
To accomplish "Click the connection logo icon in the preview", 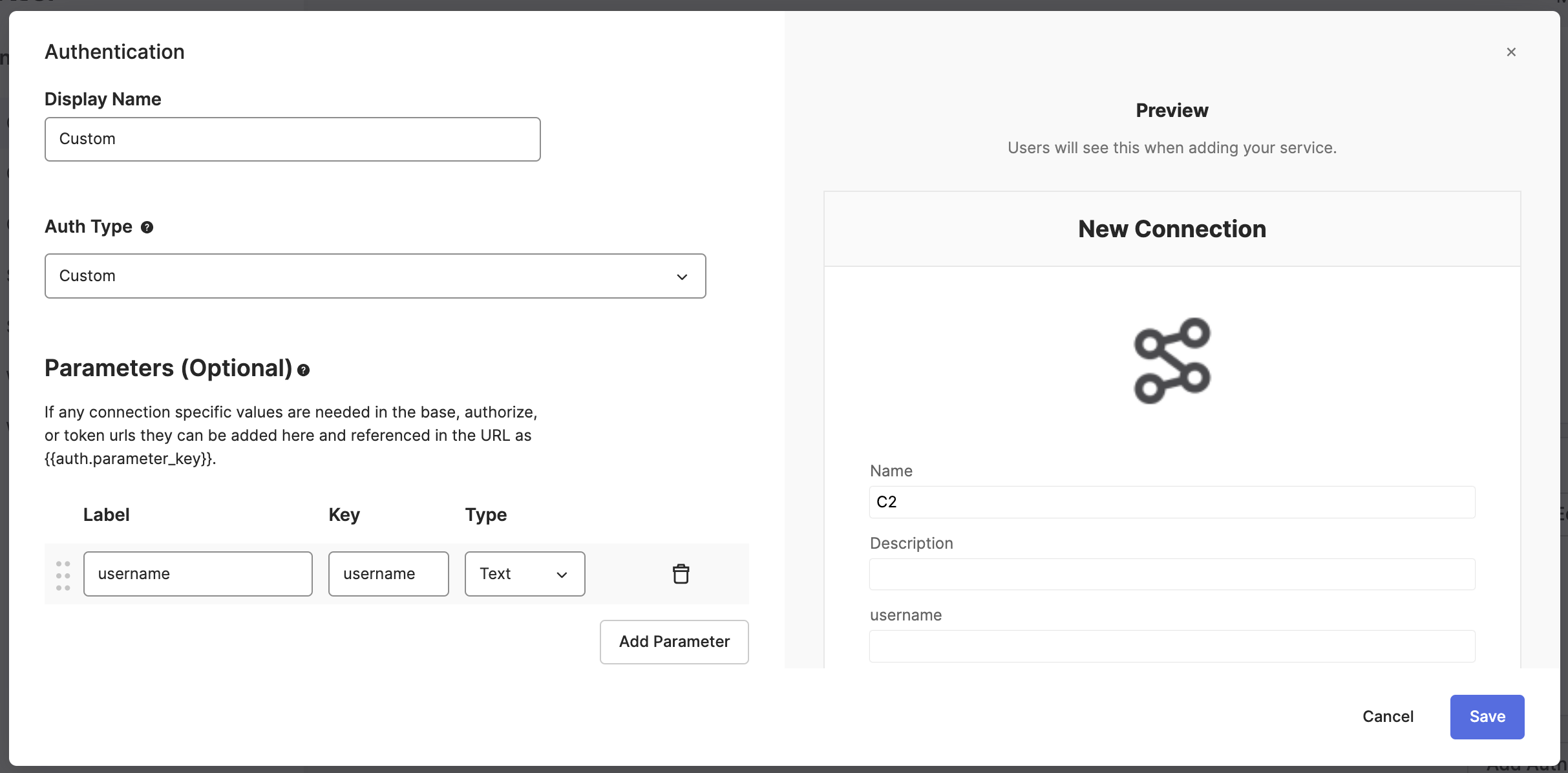I will 1172,361.
